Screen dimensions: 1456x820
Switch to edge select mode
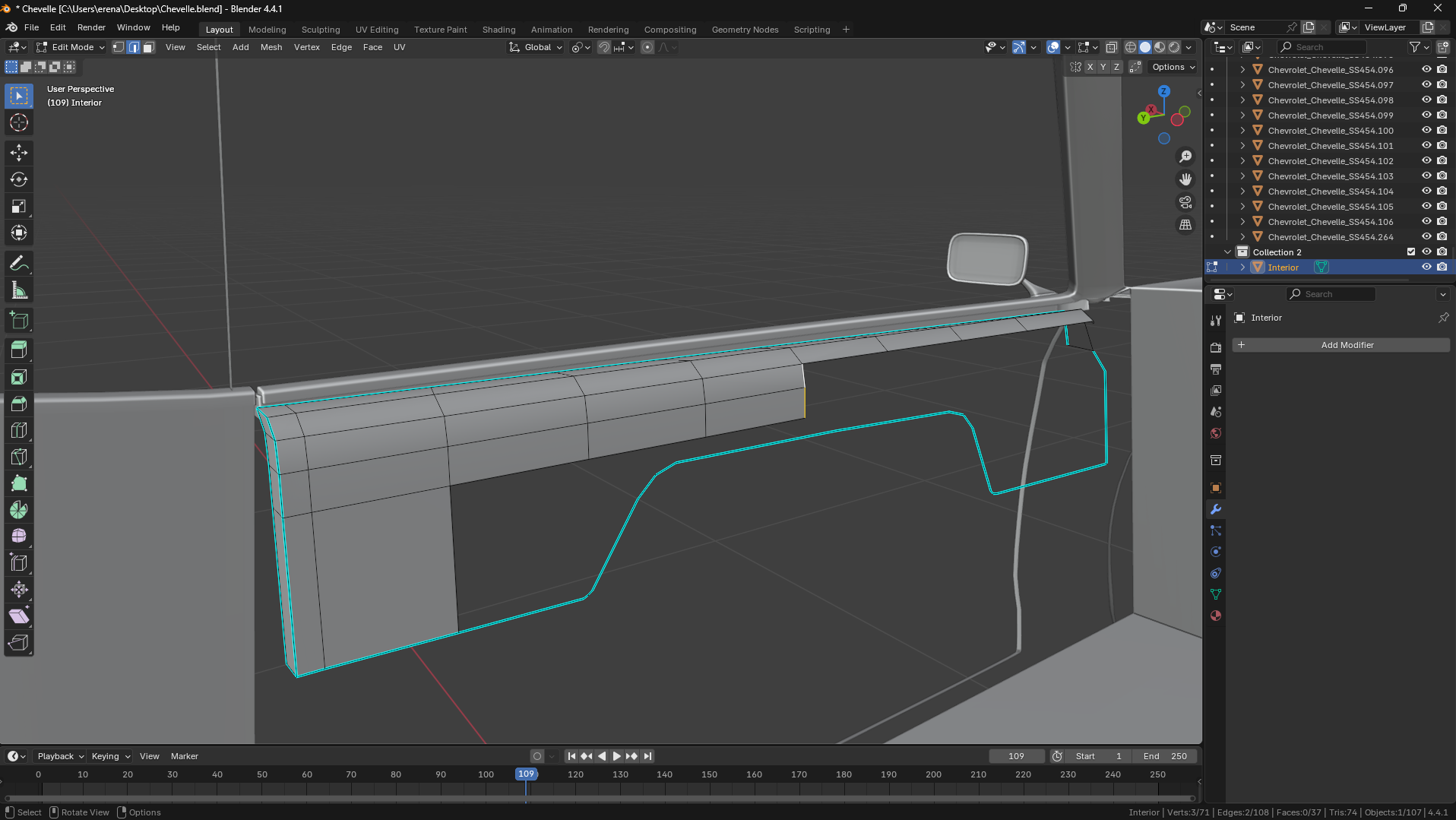[134, 47]
